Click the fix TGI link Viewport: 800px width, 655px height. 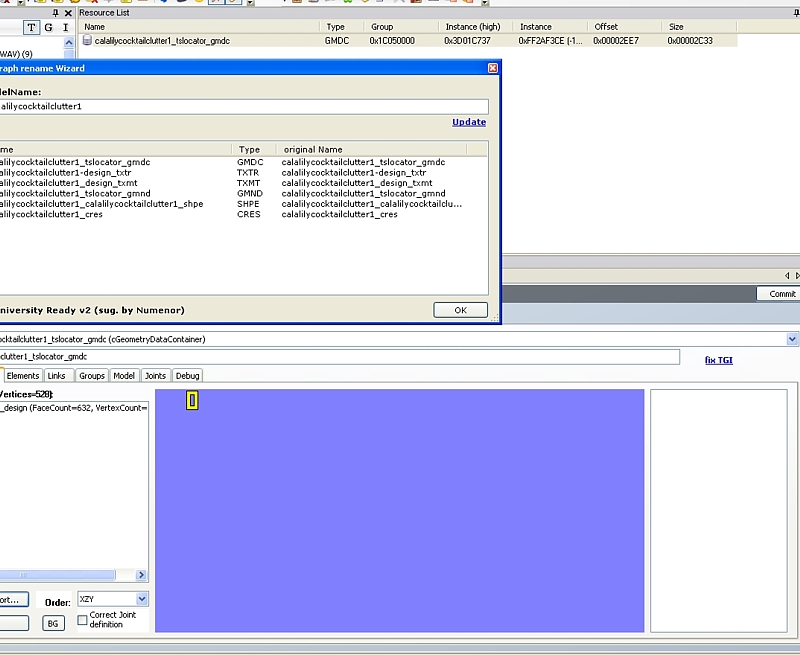pos(718,360)
